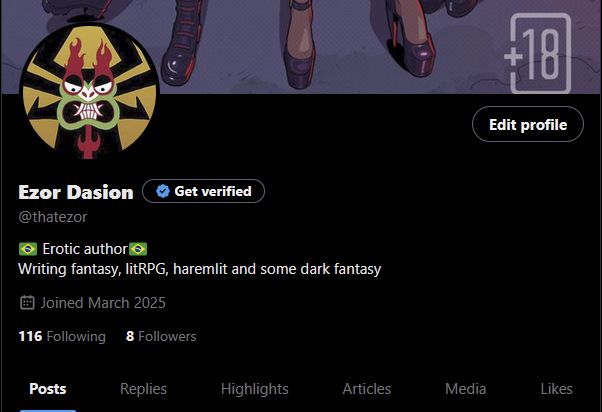Click the Brazil flag emoji before Erotic author
The width and height of the screenshot is (602, 412).
(28, 249)
